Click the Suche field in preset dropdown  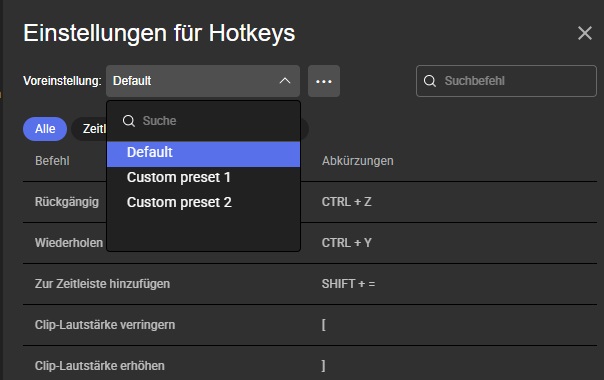pos(203,121)
